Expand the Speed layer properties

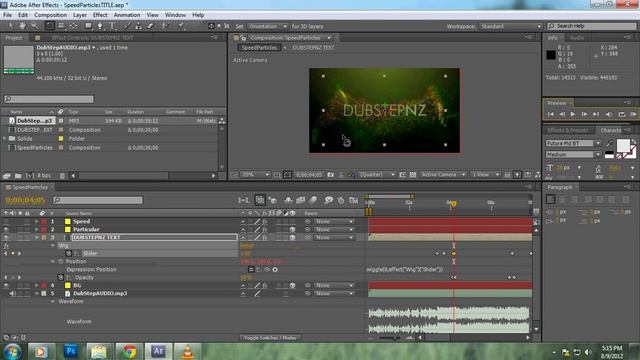click(36, 221)
